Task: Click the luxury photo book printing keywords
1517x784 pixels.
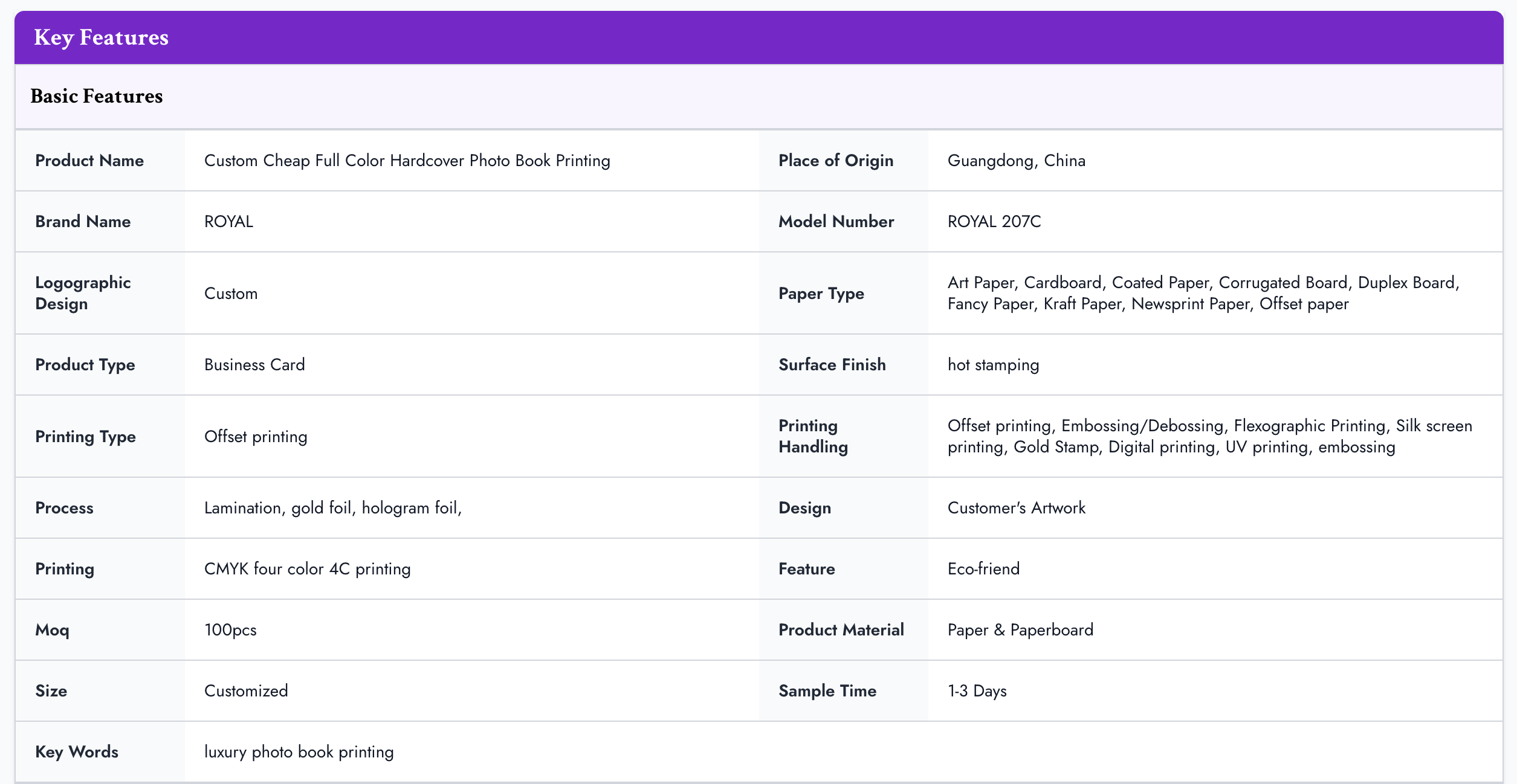Action: tap(299, 752)
